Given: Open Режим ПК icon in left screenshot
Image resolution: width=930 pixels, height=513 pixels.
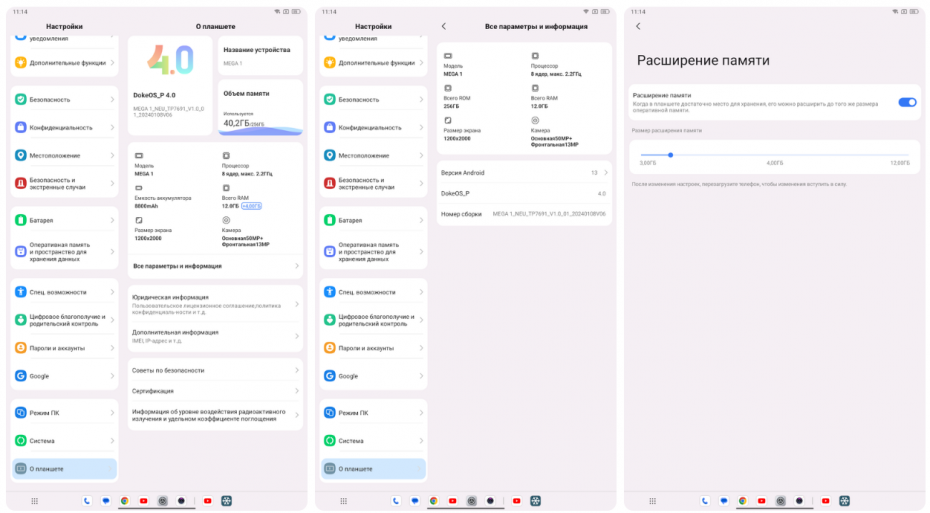Looking at the screenshot, I should click(21, 413).
